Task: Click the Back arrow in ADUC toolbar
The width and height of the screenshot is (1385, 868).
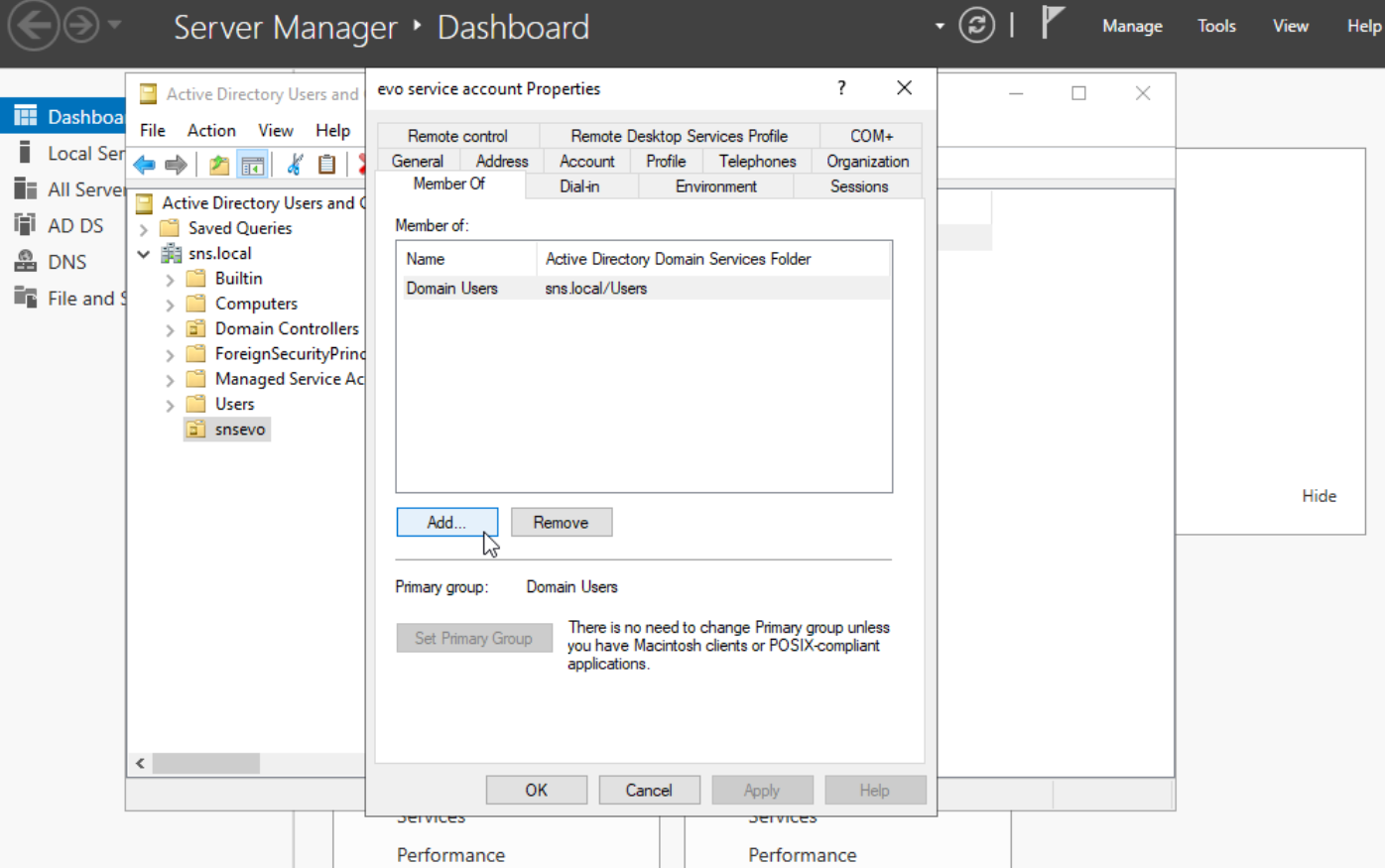Action: [x=145, y=165]
